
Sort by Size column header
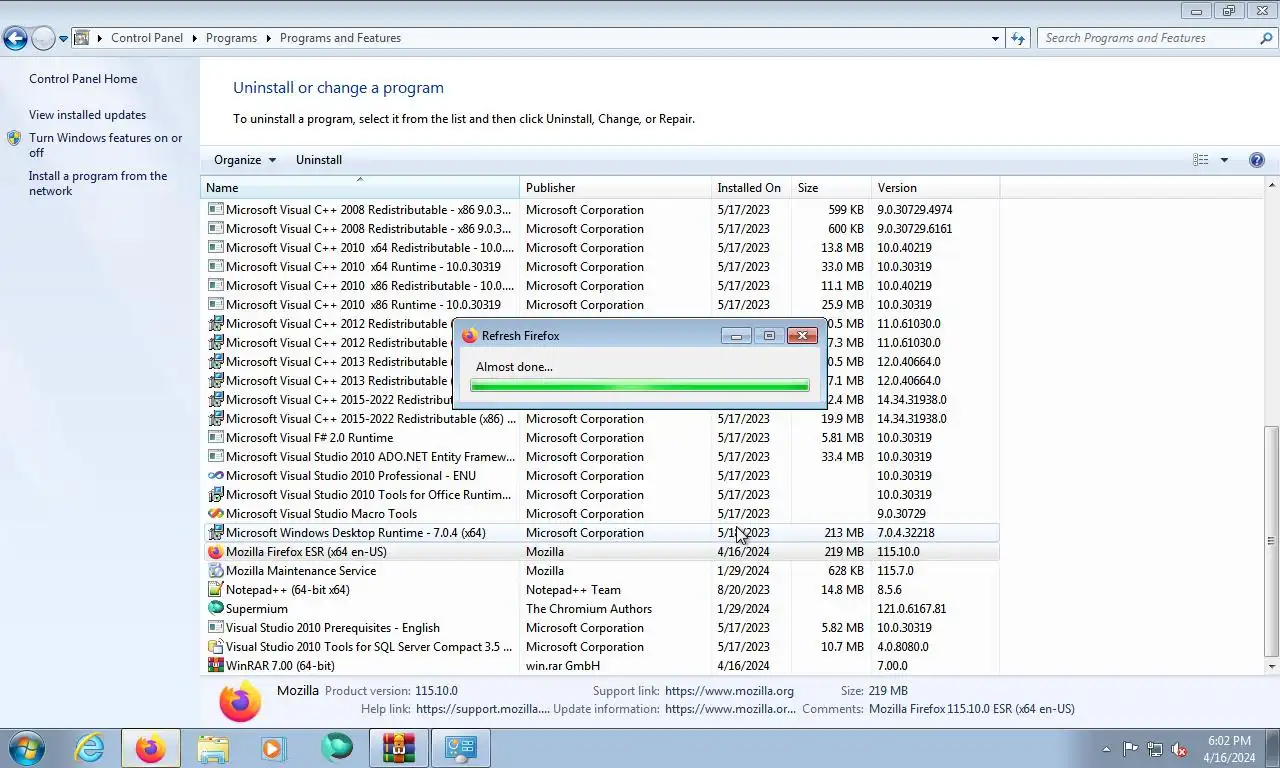pos(831,188)
